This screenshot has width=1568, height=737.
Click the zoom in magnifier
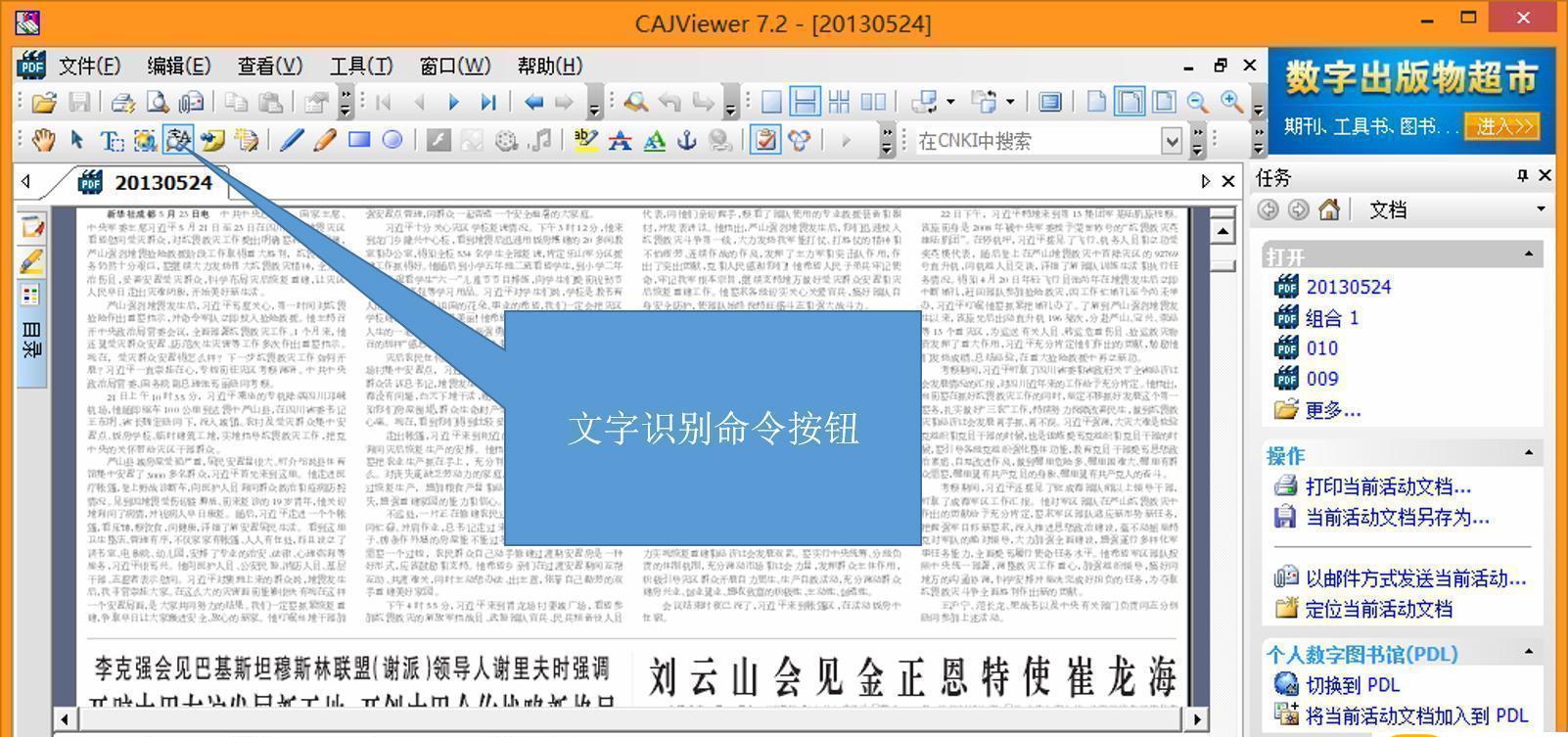pyautogui.click(x=1231, y=102)
